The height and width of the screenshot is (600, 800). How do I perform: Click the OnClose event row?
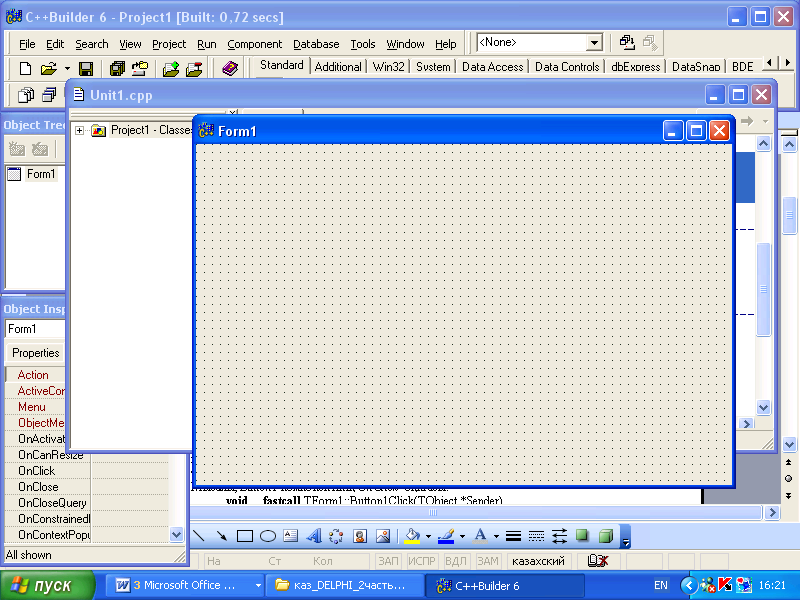point(87,487)
